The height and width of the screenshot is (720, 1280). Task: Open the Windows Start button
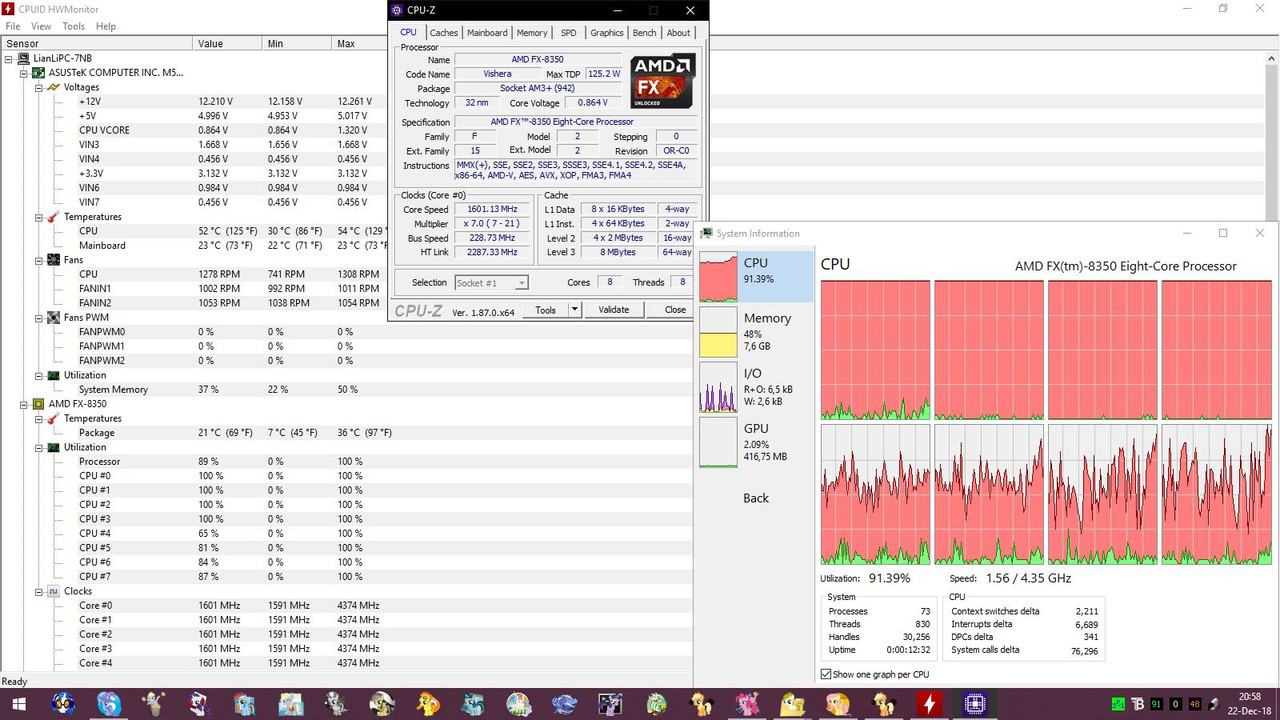click(x=20, y=705)
